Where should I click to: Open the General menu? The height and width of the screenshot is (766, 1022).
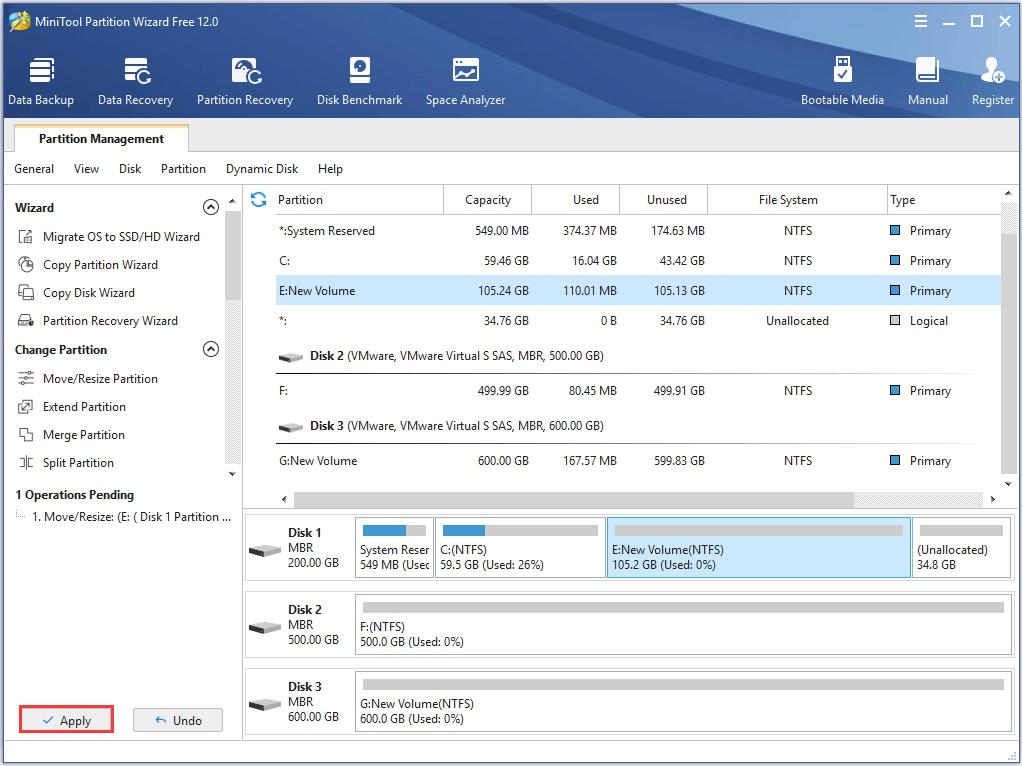point(34,169)
